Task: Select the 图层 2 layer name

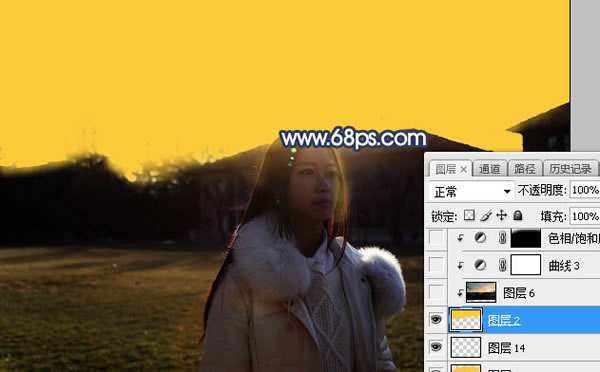Action: click(504, 320)
